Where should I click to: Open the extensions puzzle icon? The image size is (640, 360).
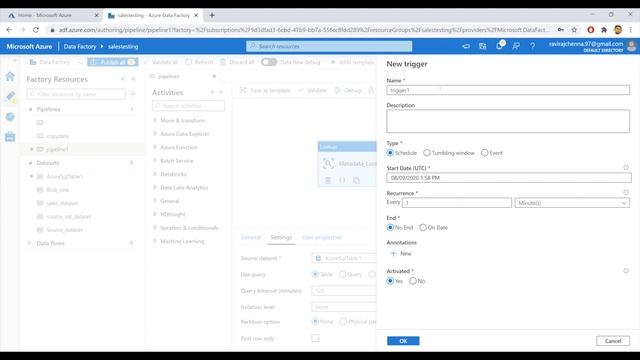[x=604, y=30]
